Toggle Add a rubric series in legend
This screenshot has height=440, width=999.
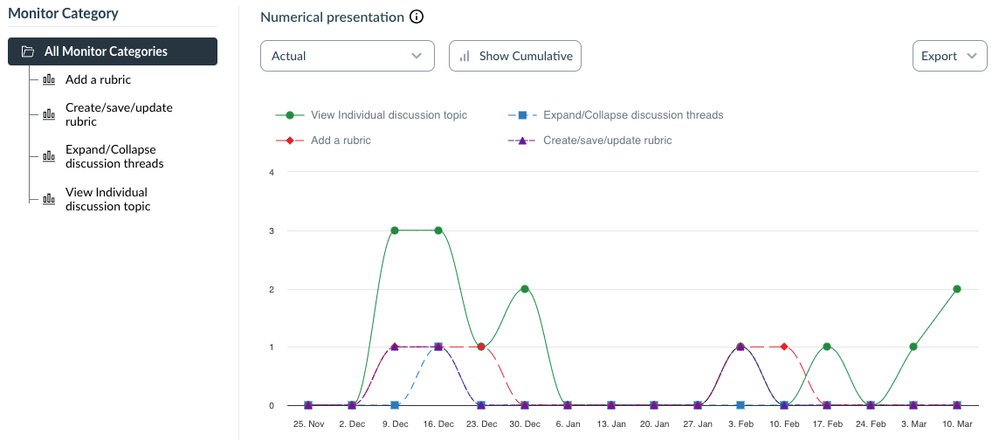pyautogui.click(x=340, y=140)
